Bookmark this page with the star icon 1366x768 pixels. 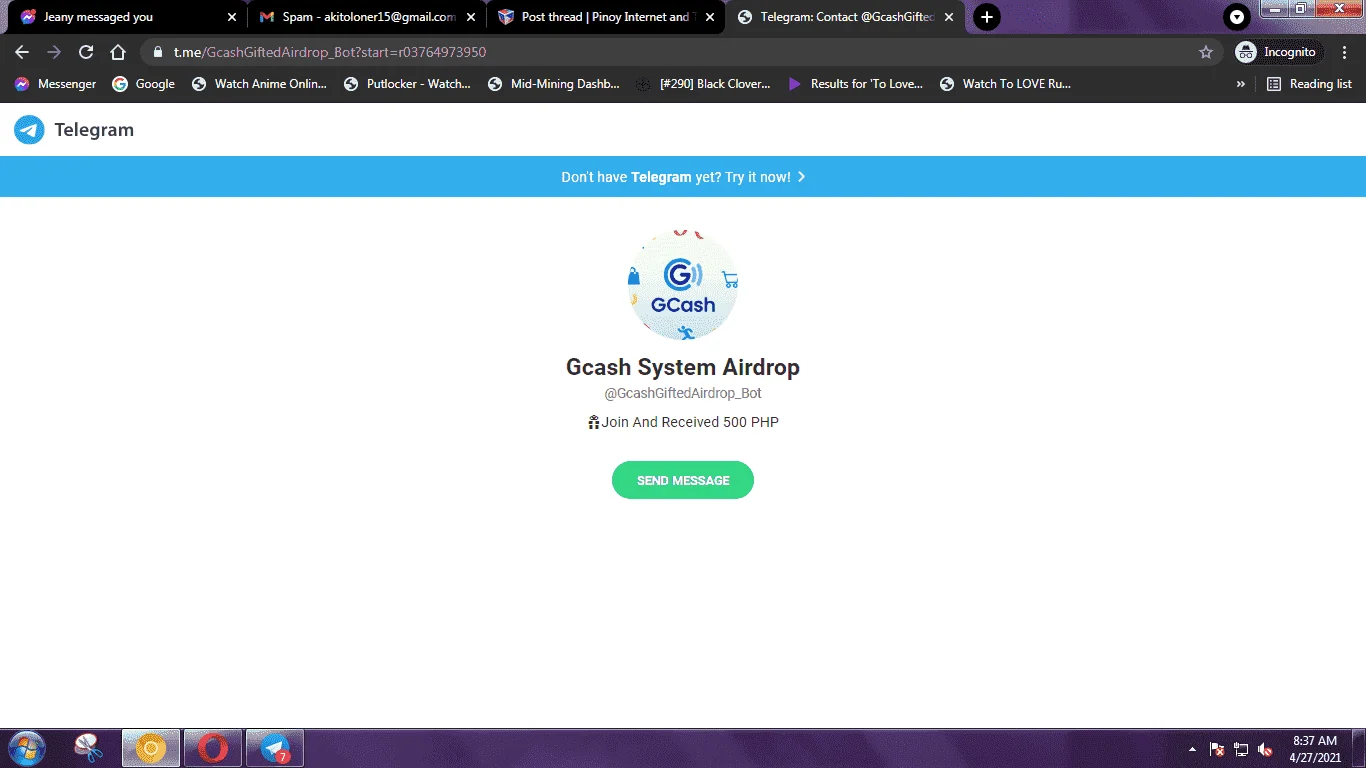pos(1206,52)
